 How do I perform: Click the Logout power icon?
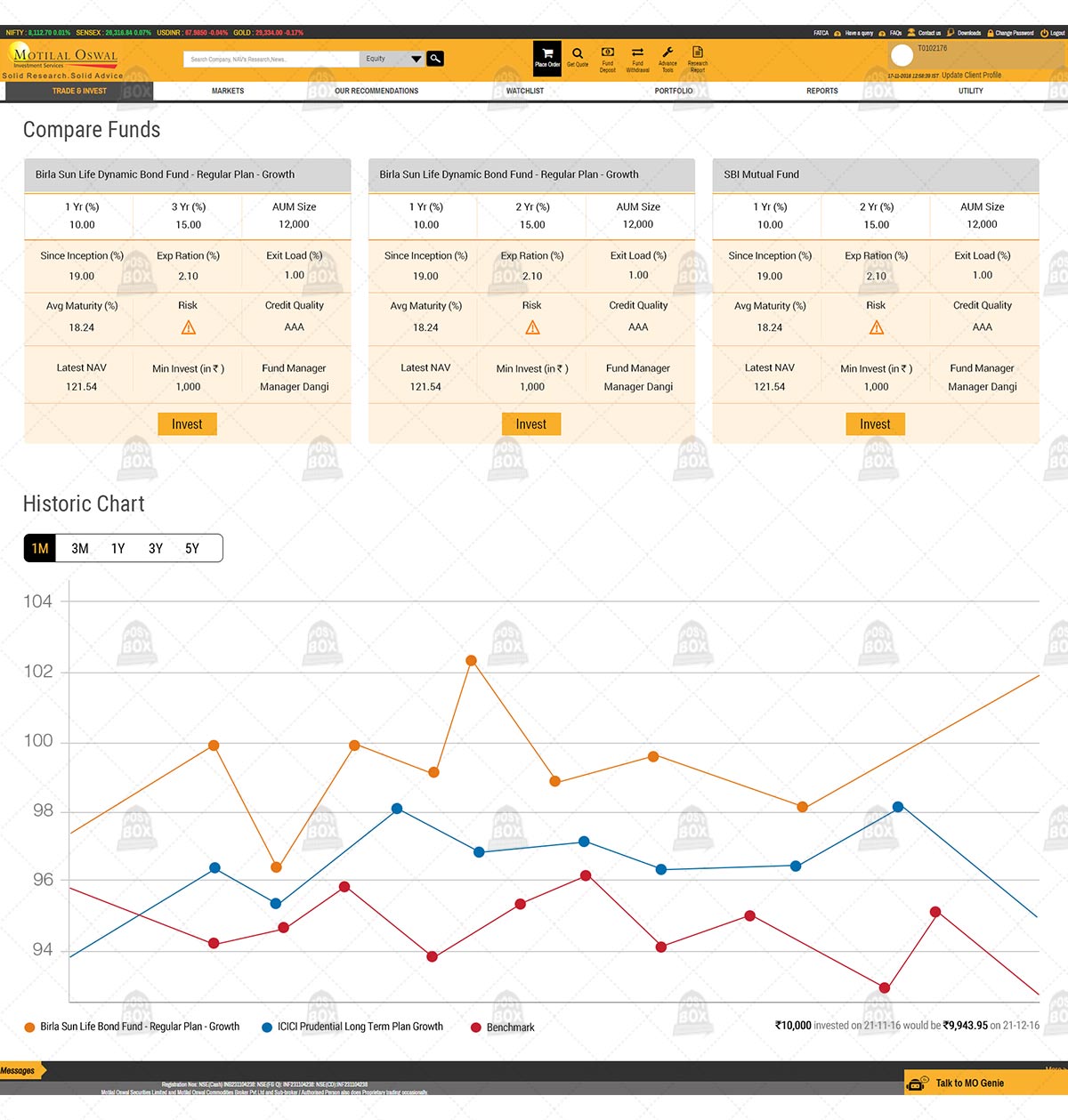1044,33
